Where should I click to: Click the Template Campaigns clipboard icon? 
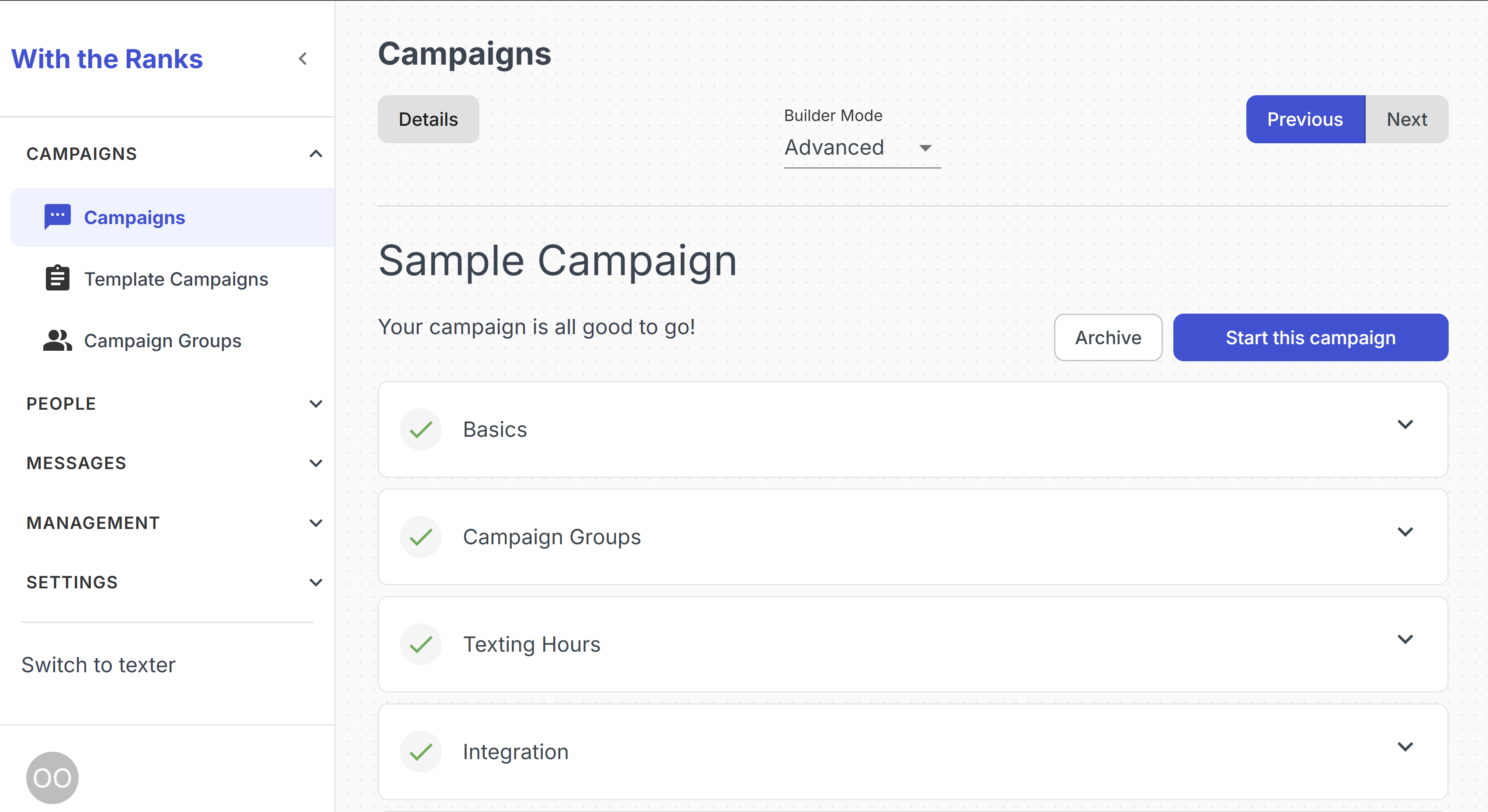point(57,278)
